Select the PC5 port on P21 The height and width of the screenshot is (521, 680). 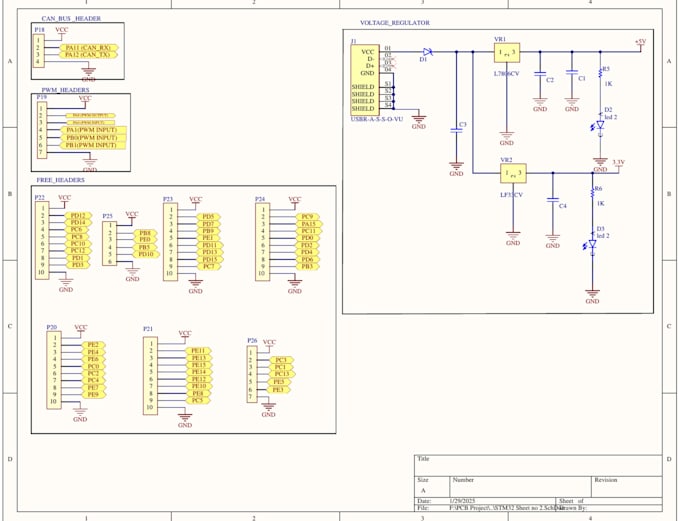pos(198,400)
